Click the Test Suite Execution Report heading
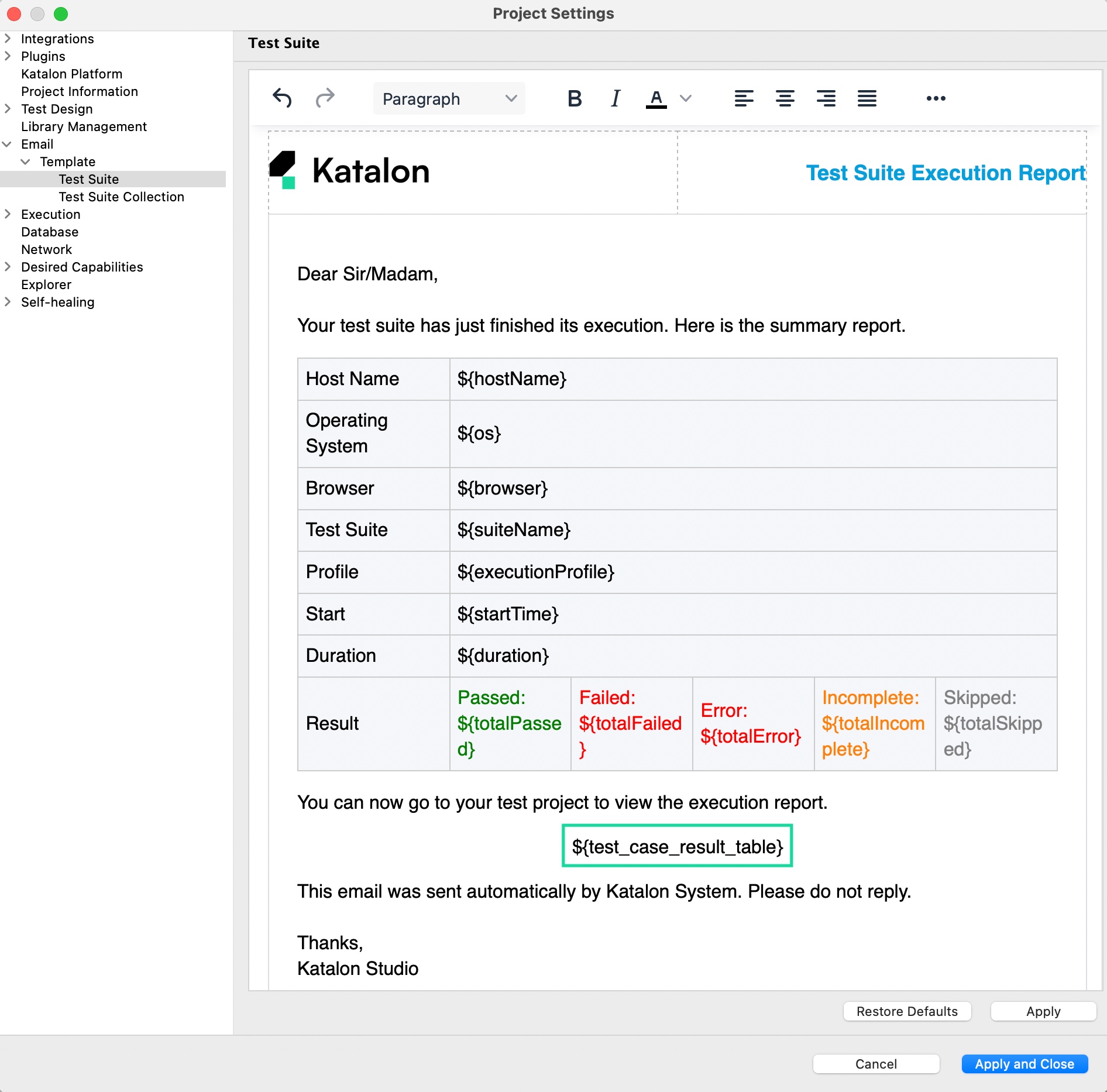 point(946,173)
